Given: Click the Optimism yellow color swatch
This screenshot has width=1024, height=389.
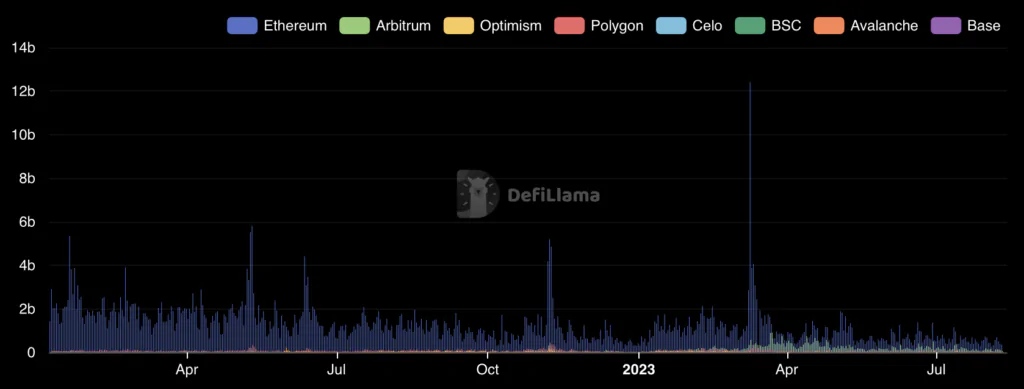Looking at the screenshot, I should coord(458,26).
